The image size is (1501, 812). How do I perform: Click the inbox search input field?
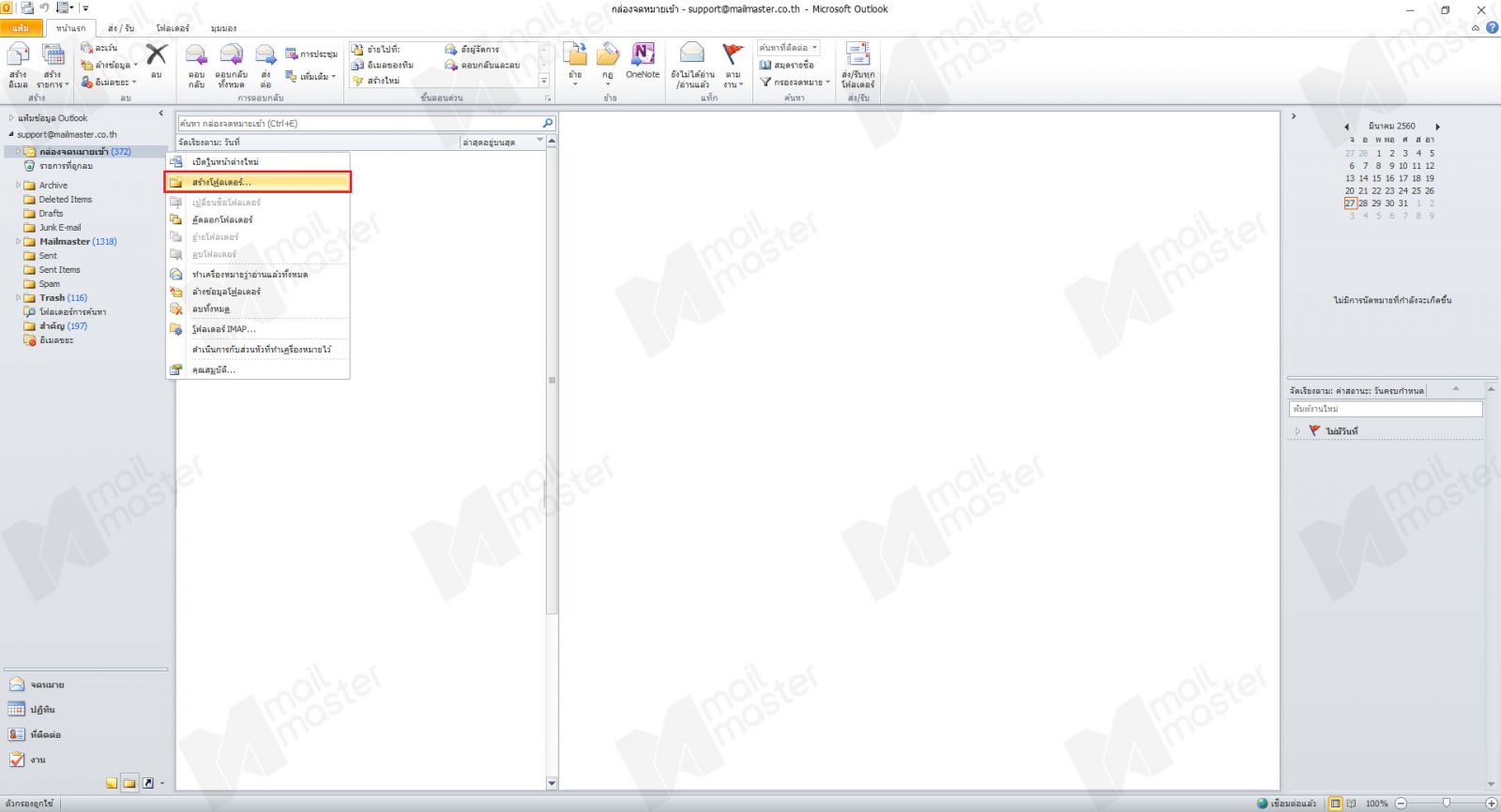click(359, 123)
